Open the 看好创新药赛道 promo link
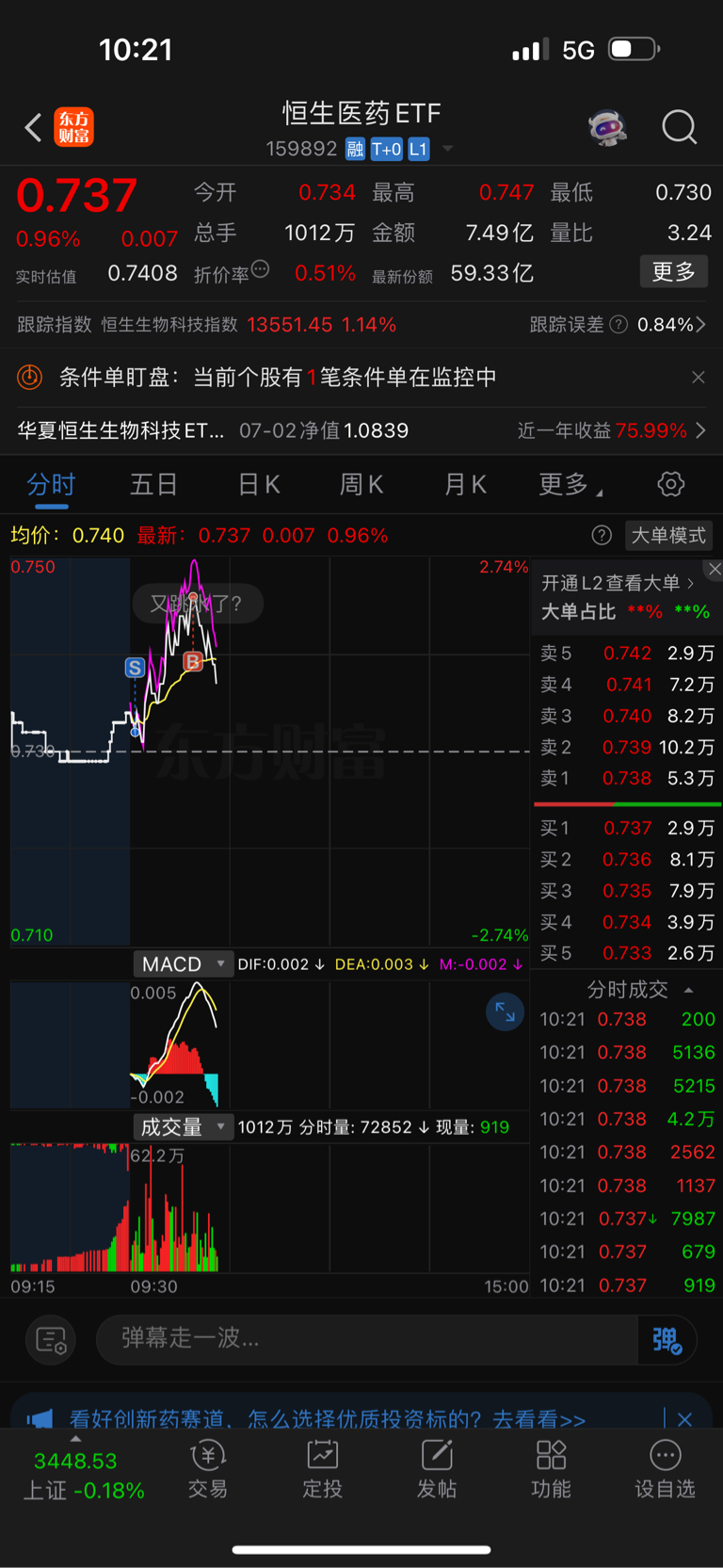 328,1419
